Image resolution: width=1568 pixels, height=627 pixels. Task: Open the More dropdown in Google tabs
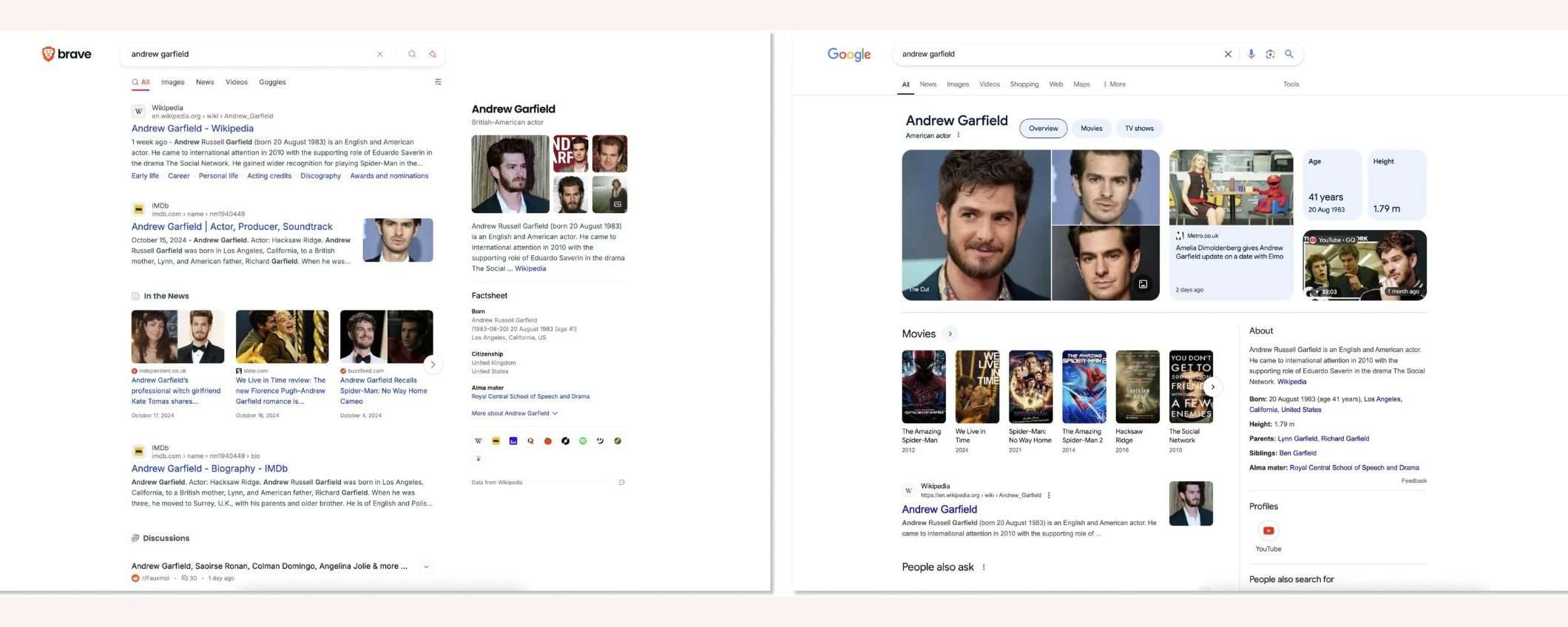[1115, 84]
